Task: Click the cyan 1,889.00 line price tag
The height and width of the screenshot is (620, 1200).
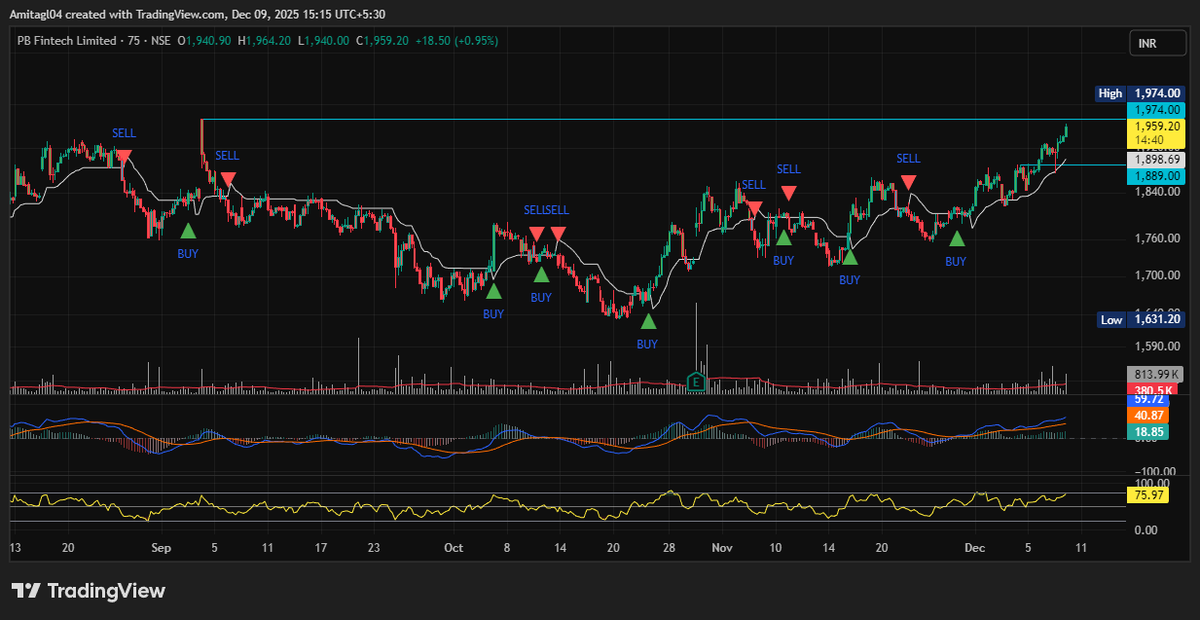Action: pos(1156,175)
